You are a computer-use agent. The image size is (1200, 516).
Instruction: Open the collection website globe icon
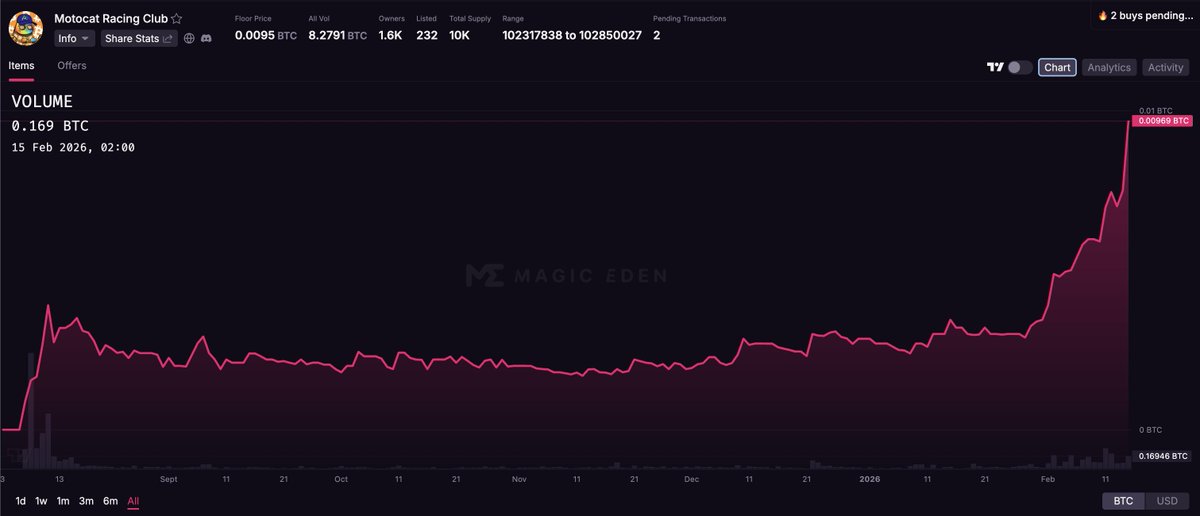click(189, 38)
